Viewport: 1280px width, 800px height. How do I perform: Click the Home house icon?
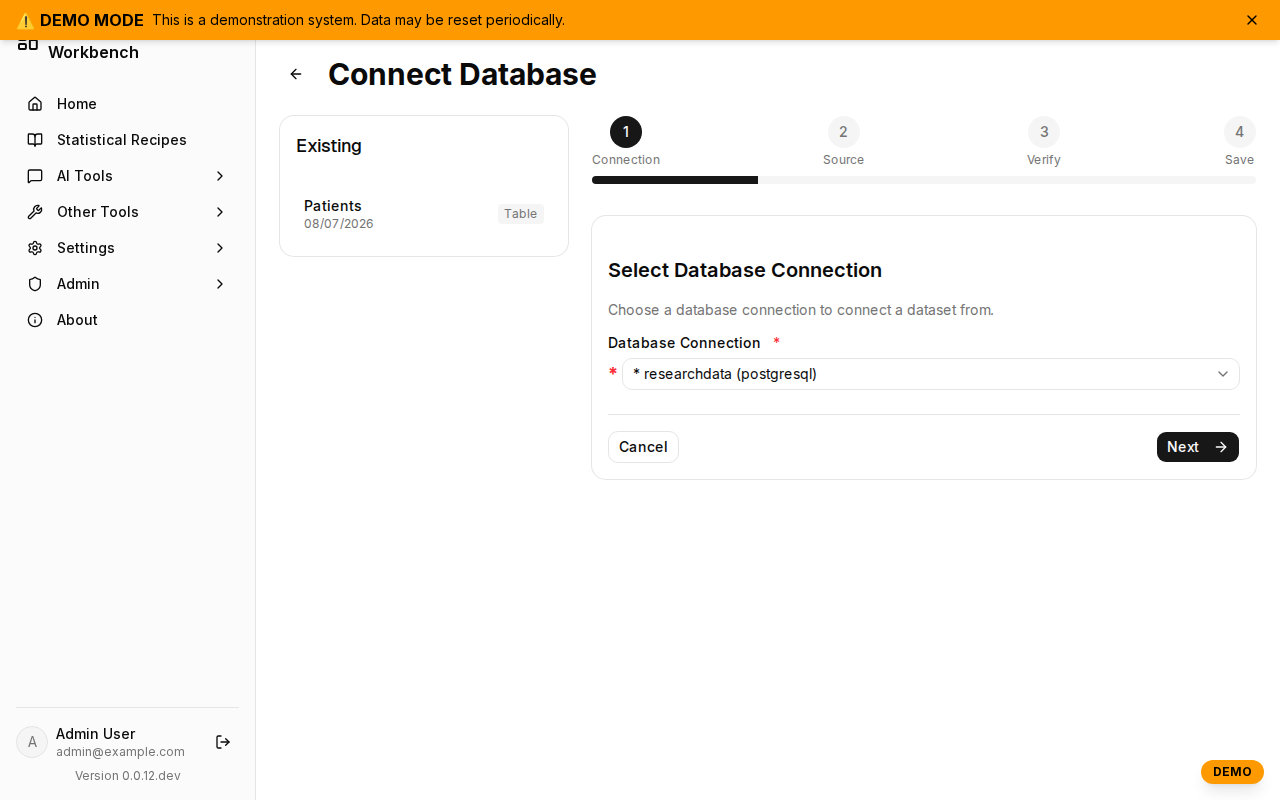point(35,104)
